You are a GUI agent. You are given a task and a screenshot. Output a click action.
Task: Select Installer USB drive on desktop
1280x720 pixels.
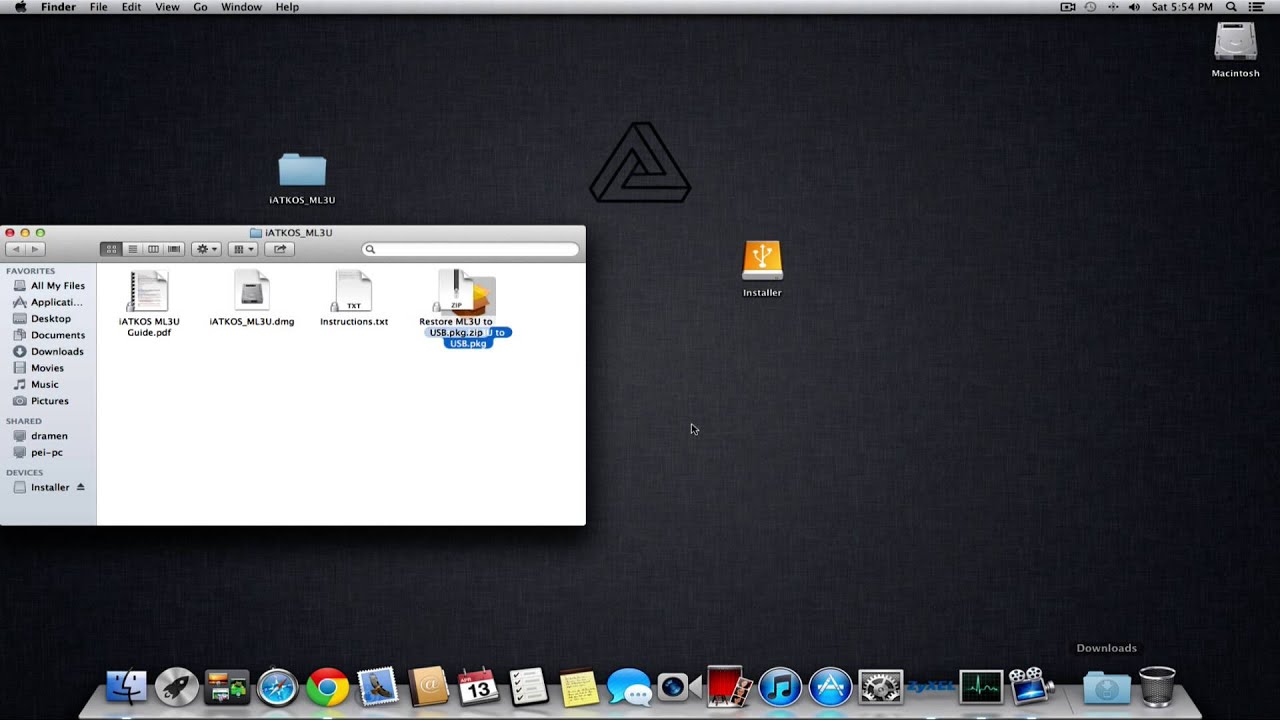[762, 268]
